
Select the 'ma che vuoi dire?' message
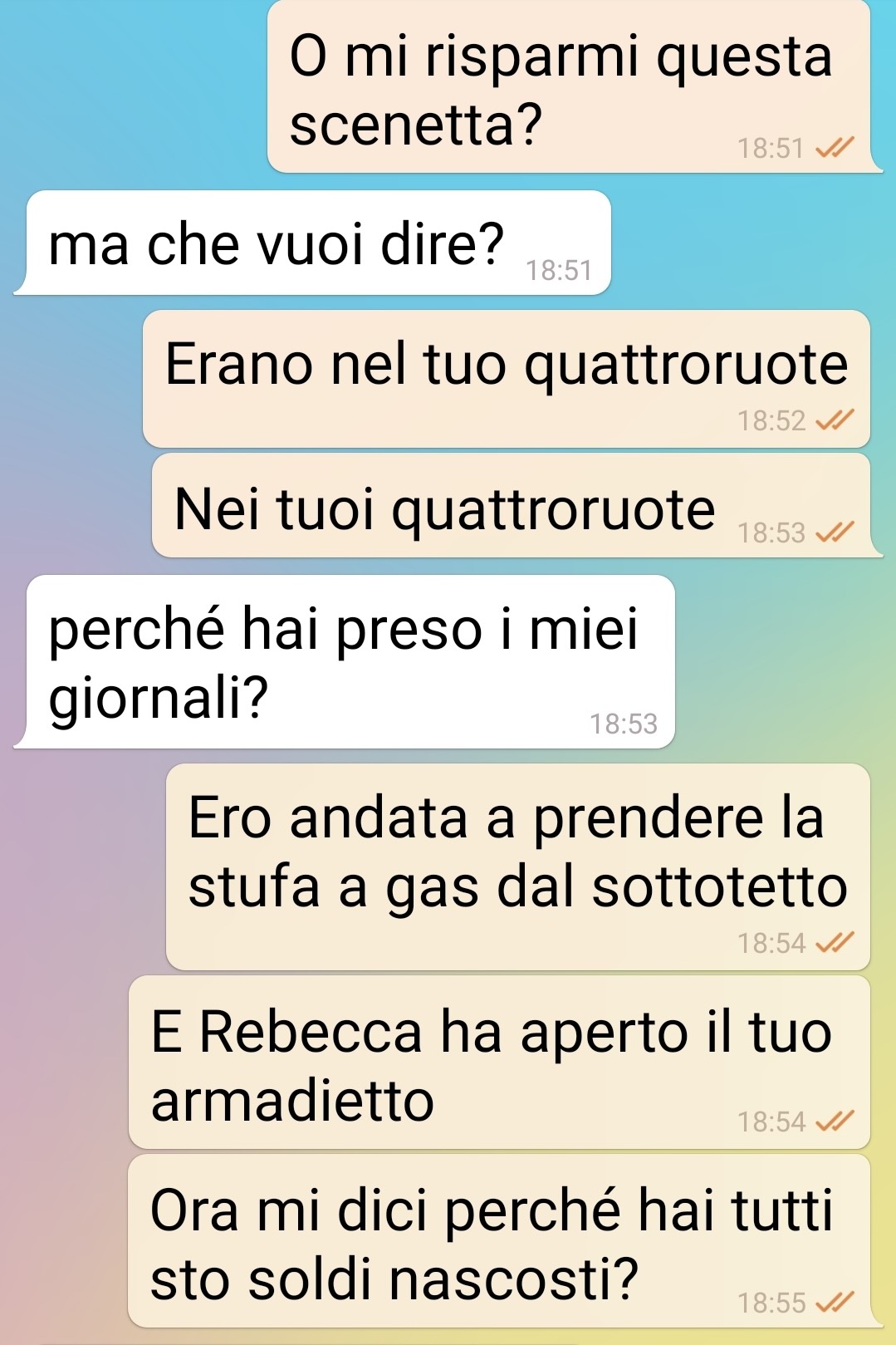pos(319,243)
